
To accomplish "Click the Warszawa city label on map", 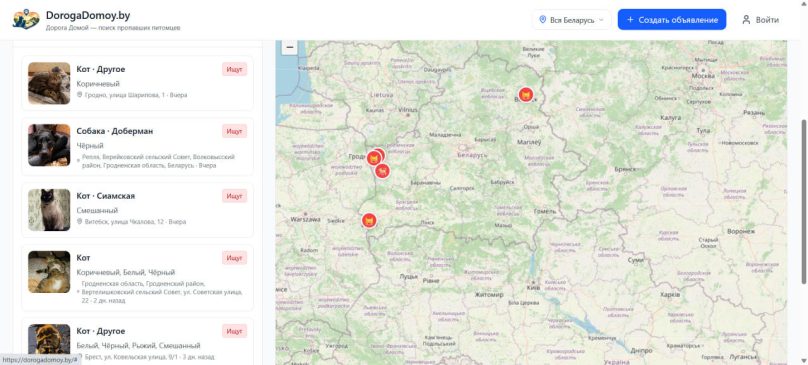I will pos(306,219).
